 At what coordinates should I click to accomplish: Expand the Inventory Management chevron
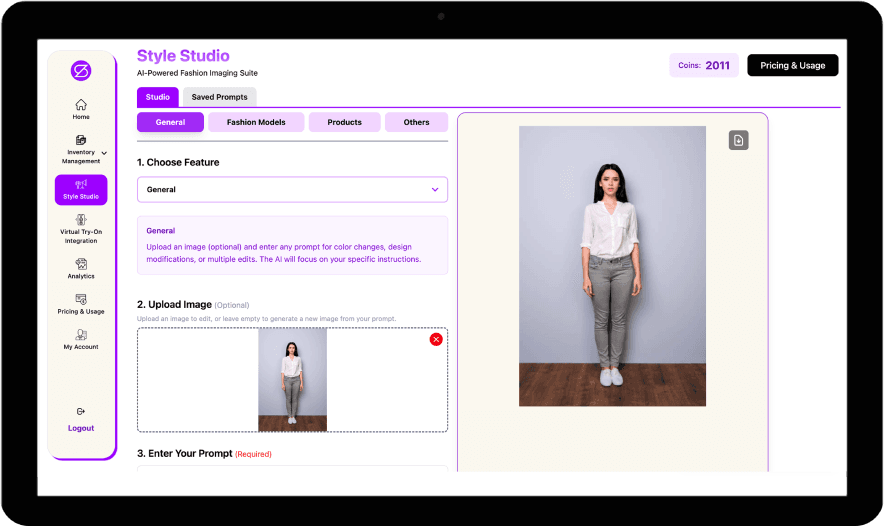[x=104, y=153]
